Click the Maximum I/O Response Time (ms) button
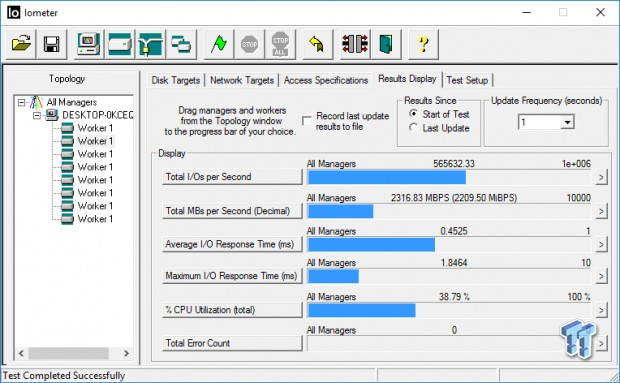Viewport: 620px width, 383px height. point(232,276)
